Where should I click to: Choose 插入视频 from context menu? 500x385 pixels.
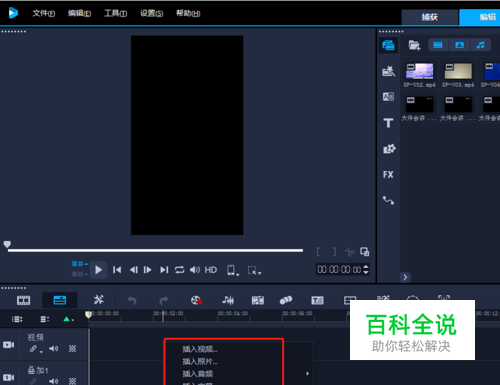(200, 349)
